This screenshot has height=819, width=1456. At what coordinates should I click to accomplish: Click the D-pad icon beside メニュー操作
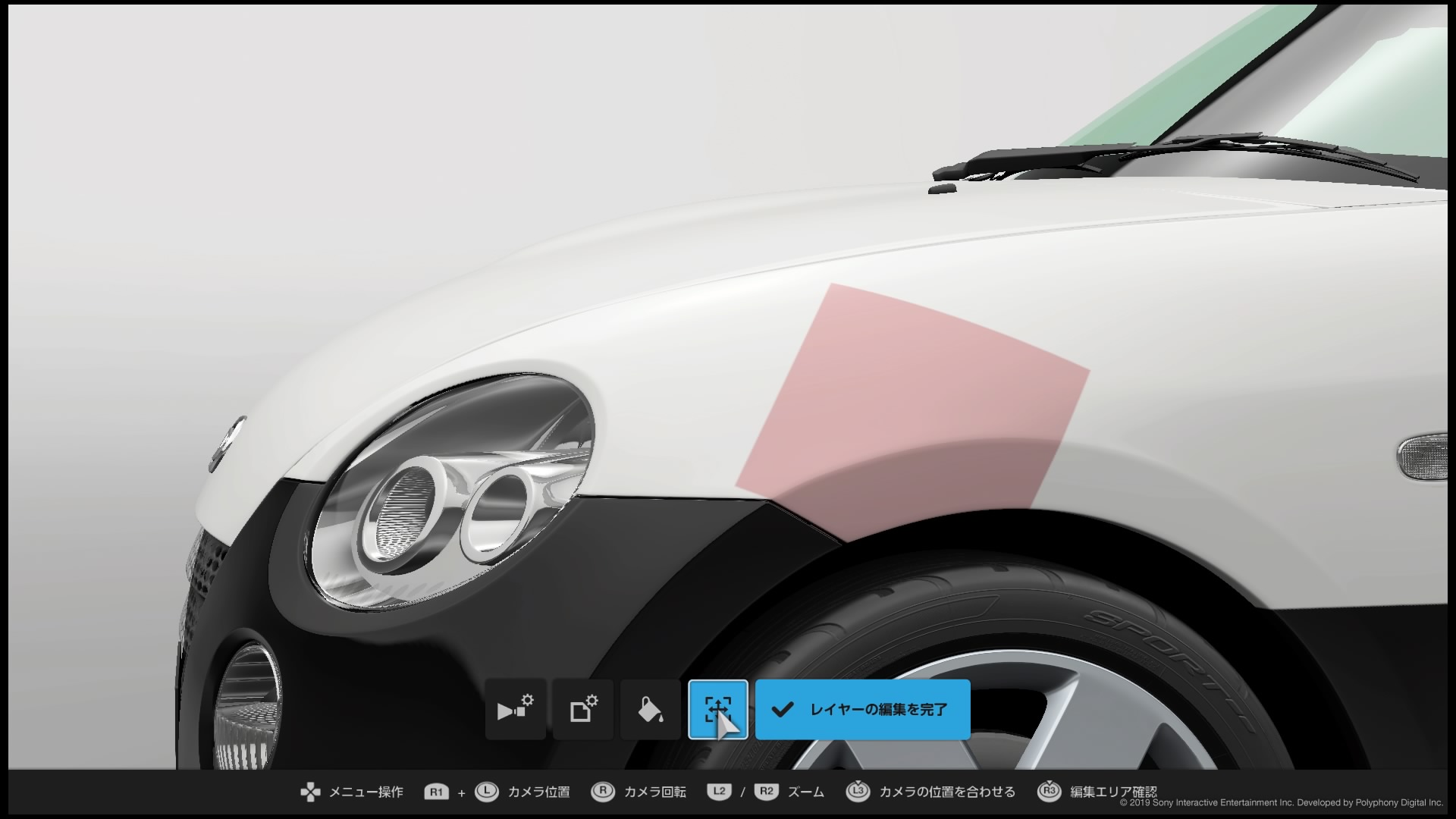pyautogui.click(x=310, y=792)
